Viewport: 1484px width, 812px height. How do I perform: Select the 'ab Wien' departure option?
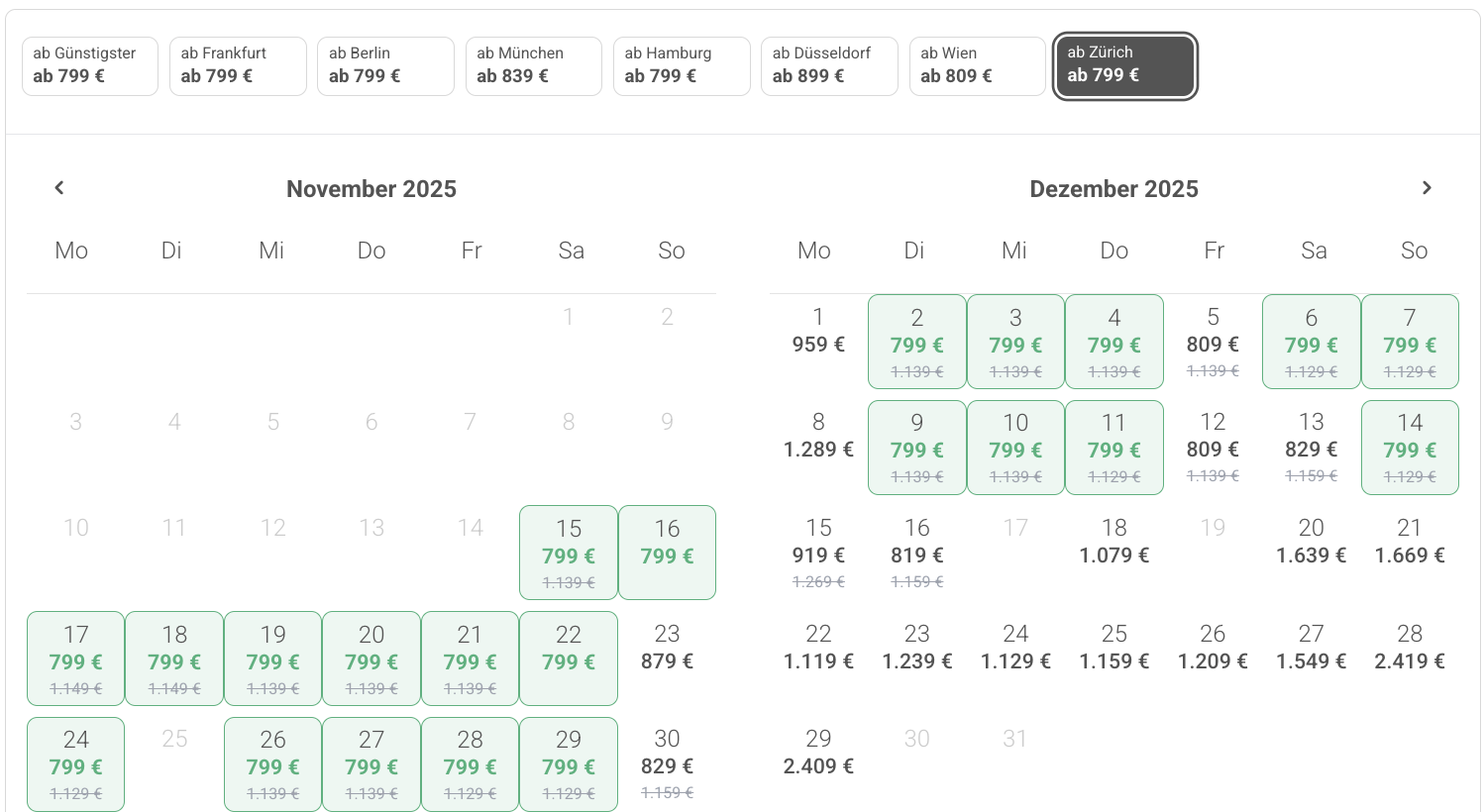[977, 65]
